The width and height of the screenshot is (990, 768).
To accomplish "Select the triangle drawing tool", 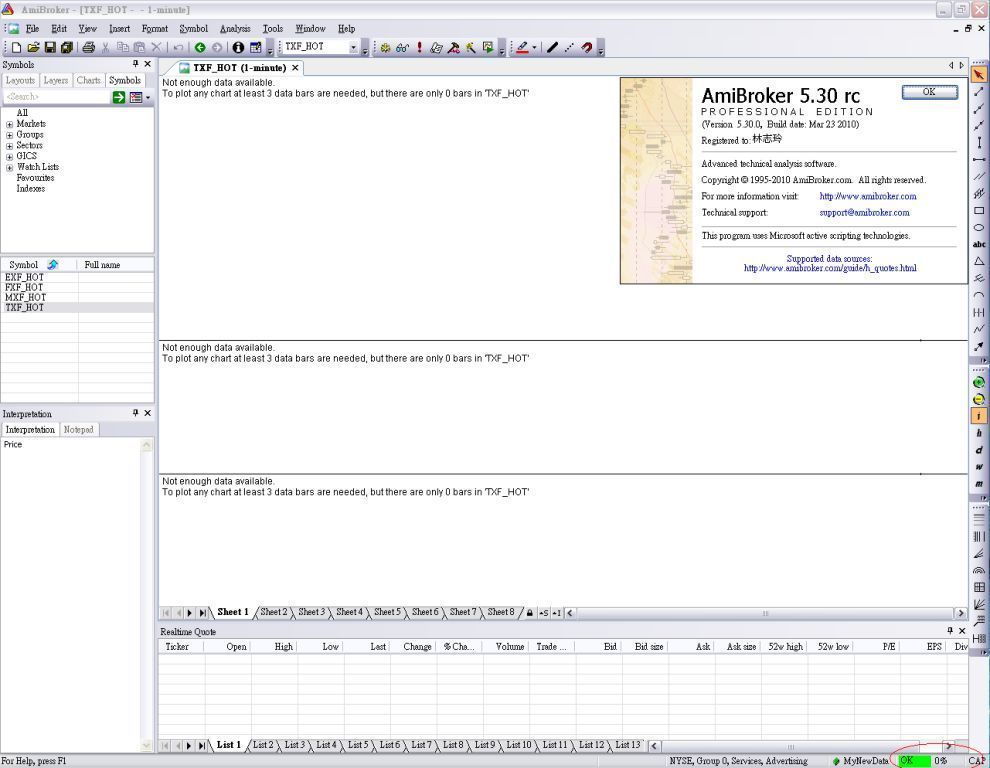I will 979,261.
